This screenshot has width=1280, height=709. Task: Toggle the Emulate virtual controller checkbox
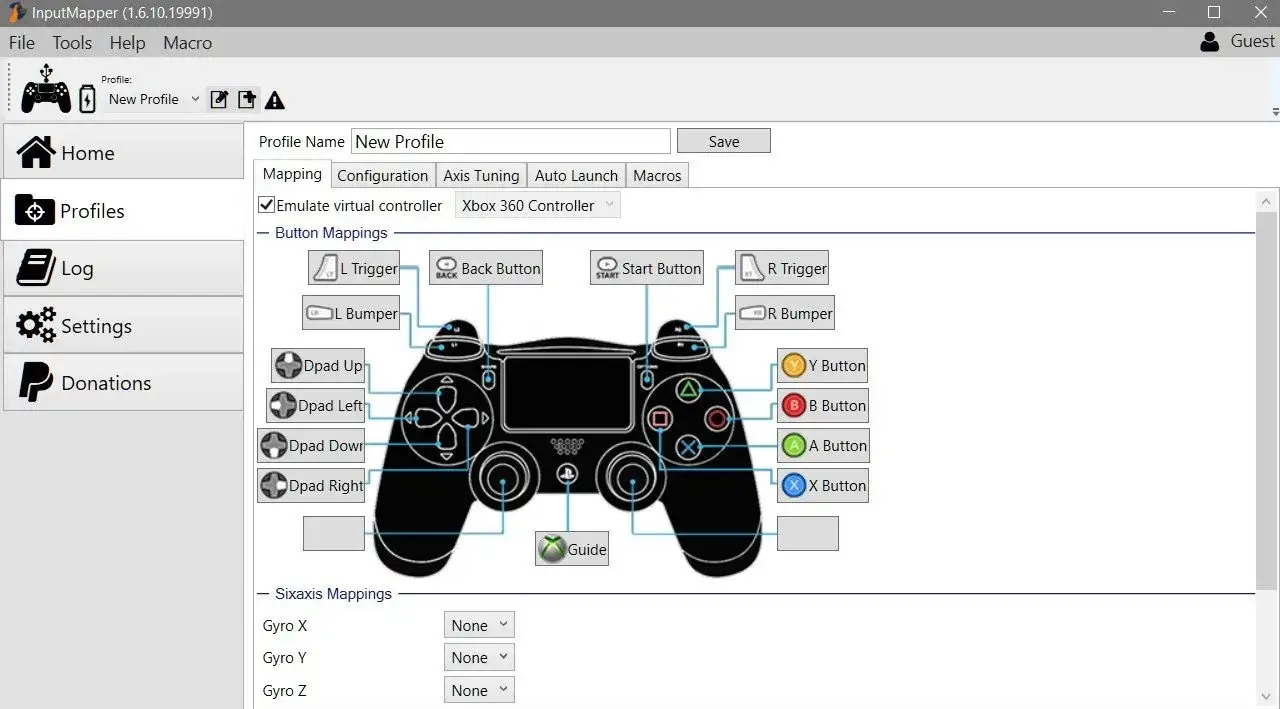tap(266, 204)
